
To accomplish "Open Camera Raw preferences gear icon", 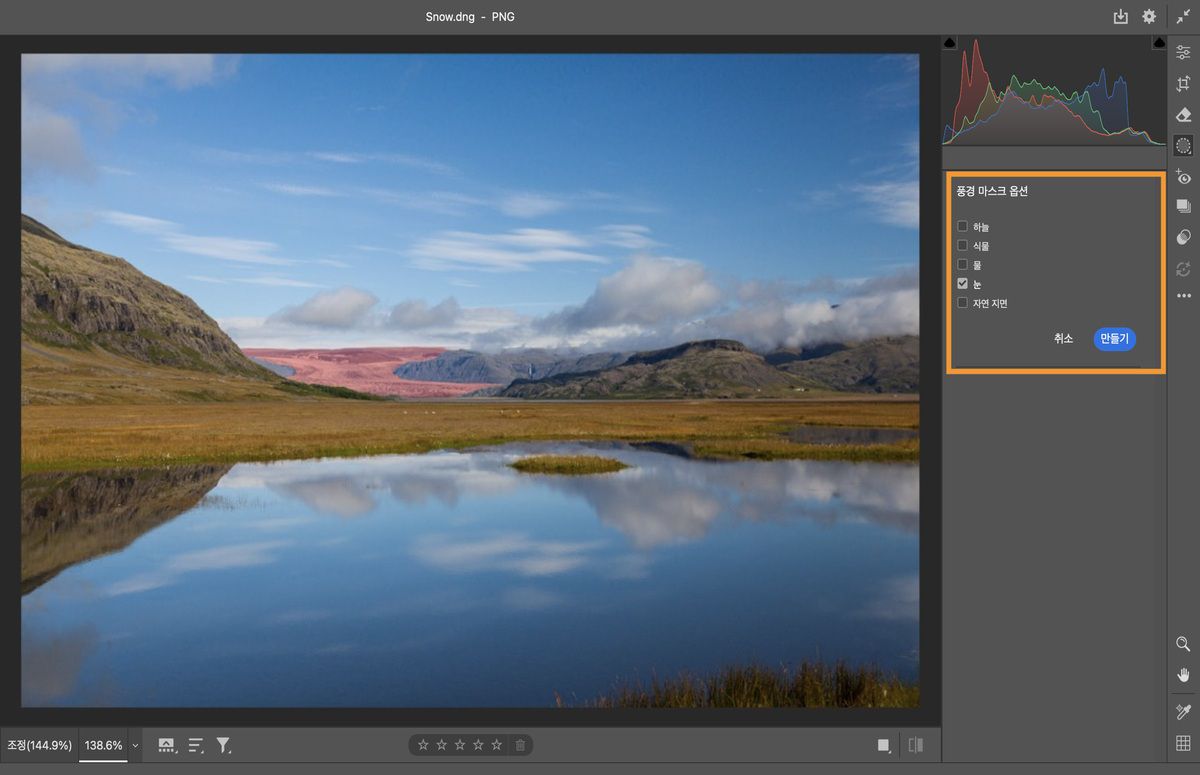I will point(1149,17).
